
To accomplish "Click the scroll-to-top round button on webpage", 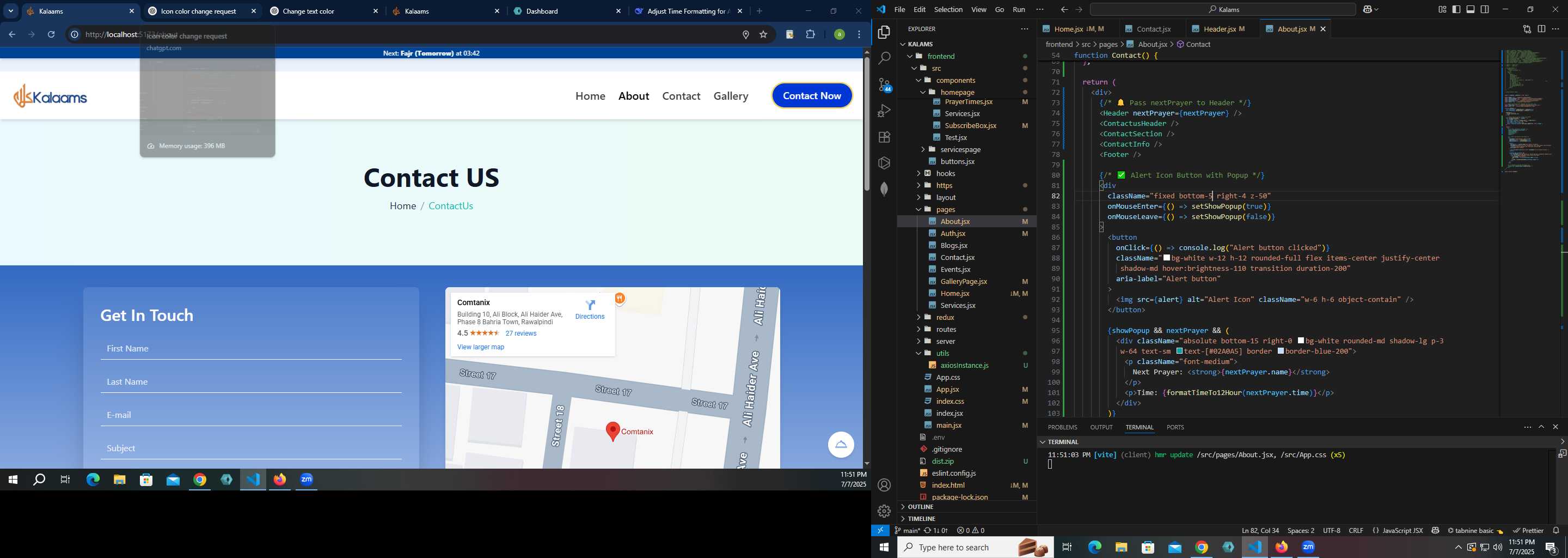I will pyautogui.click(x=841, y=445).
